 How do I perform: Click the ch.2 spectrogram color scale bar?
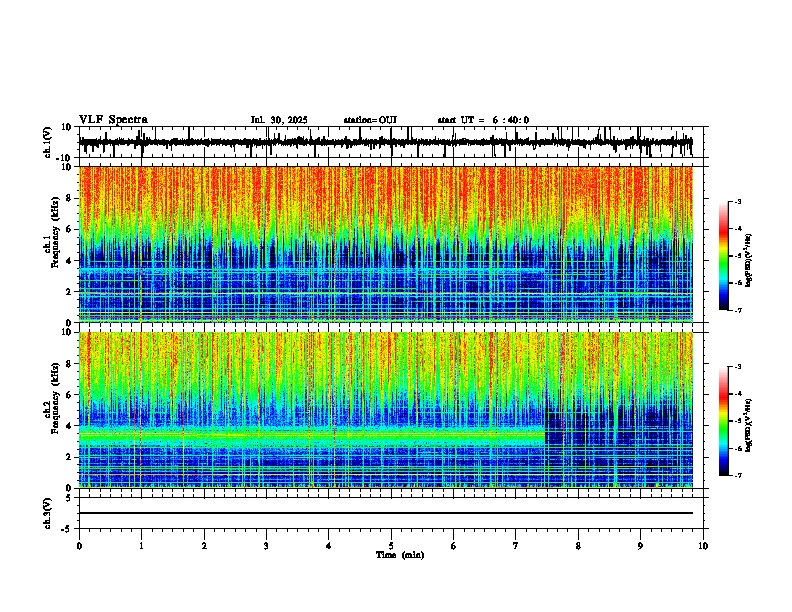[x=724, y=421]
